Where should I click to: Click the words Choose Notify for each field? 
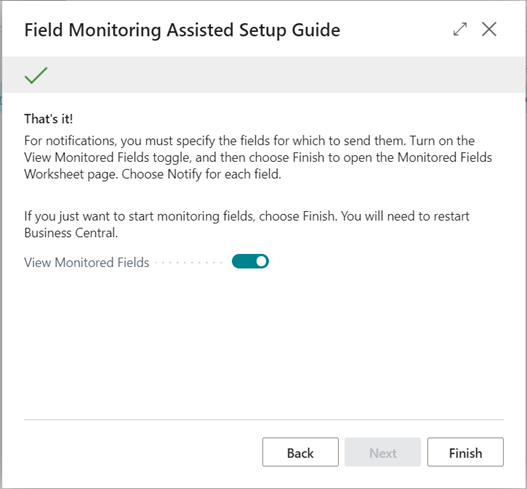[201, 174]
